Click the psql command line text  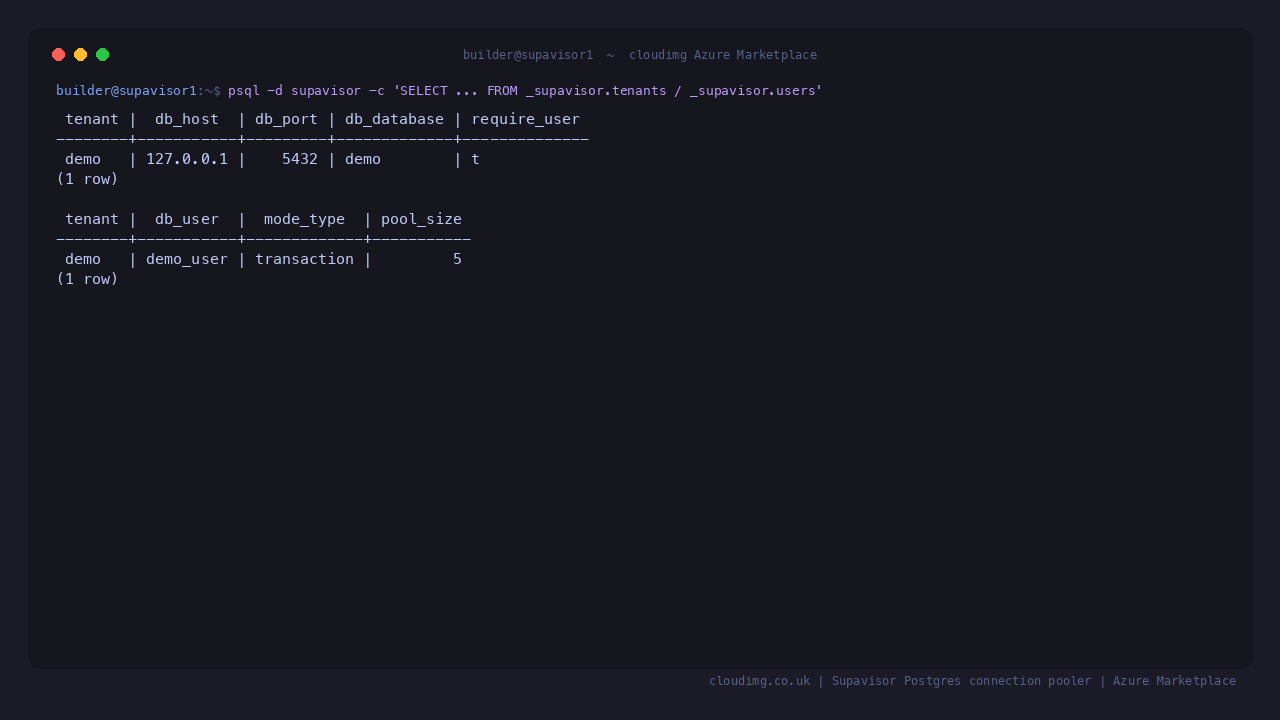coord(525,91)
